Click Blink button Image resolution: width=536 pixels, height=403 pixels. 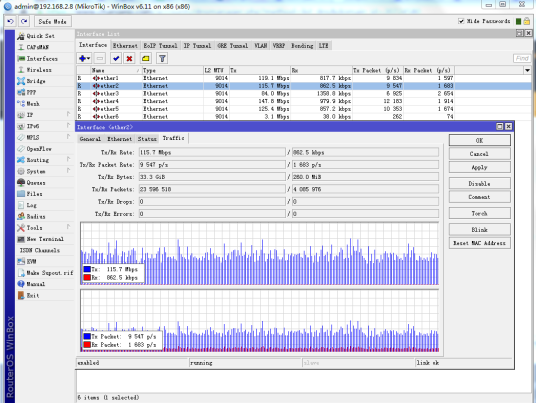point(480,230)
